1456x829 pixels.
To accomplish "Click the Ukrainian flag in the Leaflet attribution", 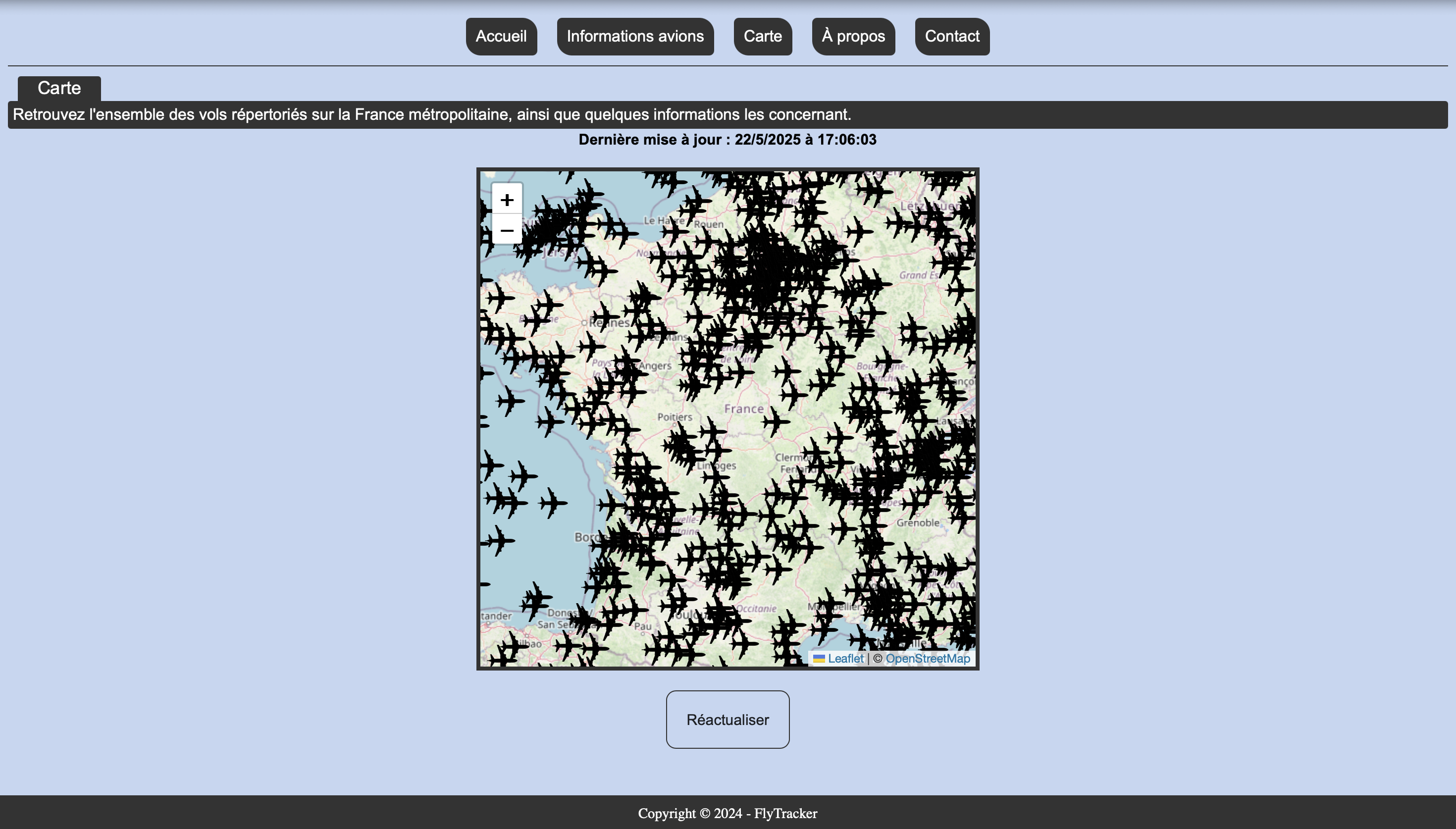I will coord(819,659).
